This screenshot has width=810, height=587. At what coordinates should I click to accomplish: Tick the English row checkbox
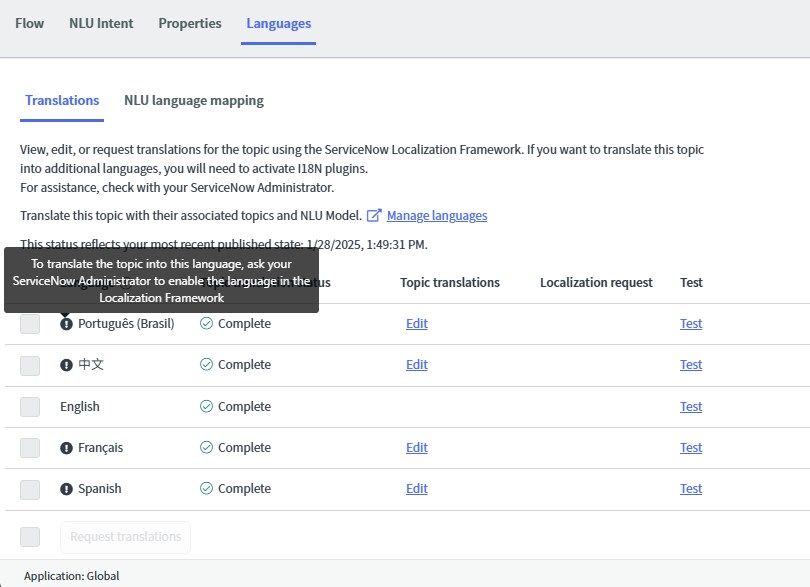click(30, 407)
